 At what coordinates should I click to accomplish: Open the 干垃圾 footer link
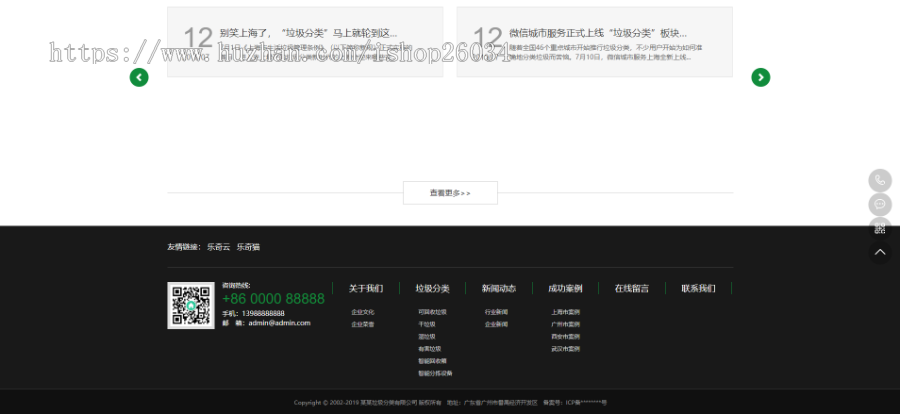coord(426,324)
